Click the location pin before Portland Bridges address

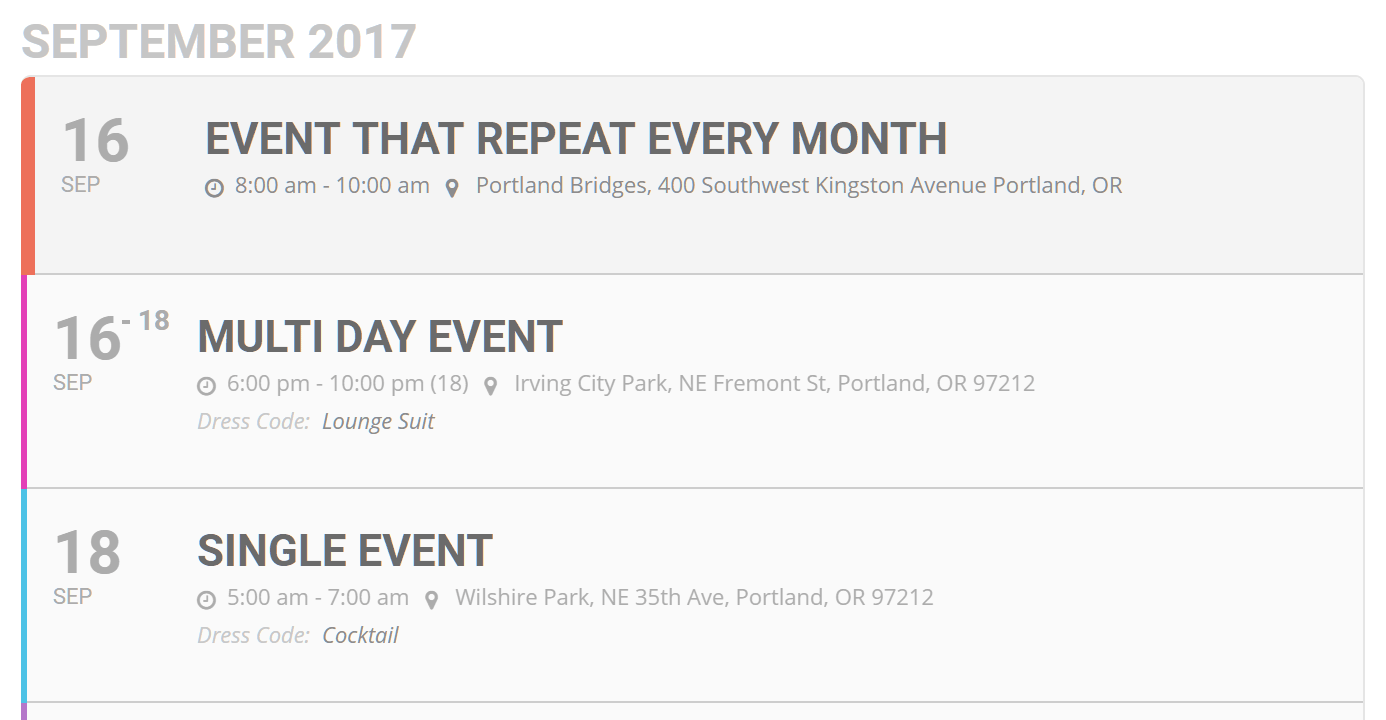point(452,187)
